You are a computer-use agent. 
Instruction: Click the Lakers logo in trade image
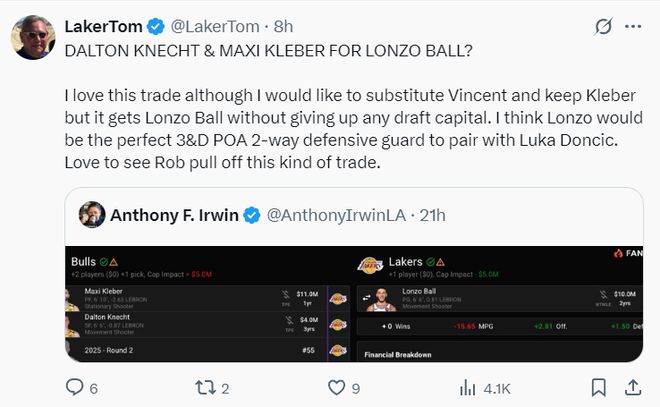[x=370, y=265]
